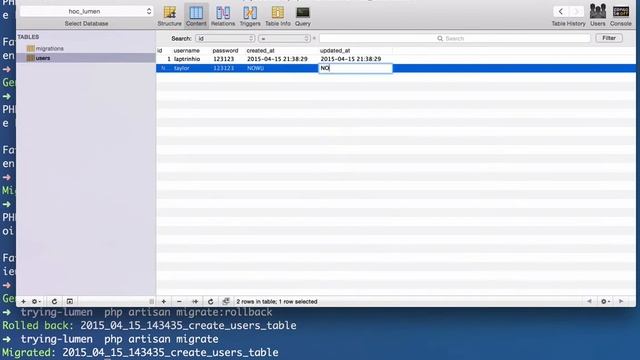Click the Search input field
The width and height of the screenshot is (640, 360).
click(x=455, y=38)
